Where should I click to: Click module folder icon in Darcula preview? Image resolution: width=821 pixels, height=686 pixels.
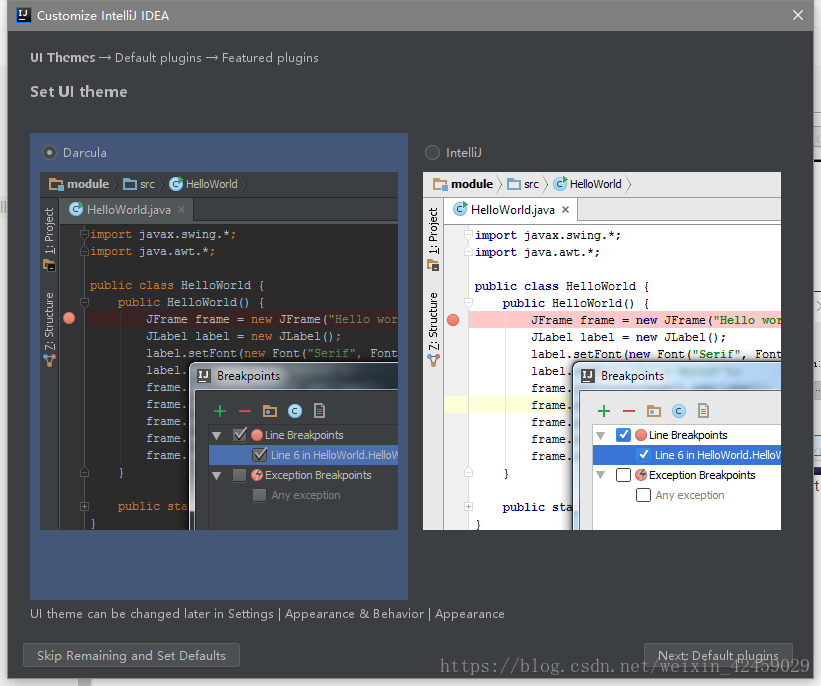pos(56,184)
